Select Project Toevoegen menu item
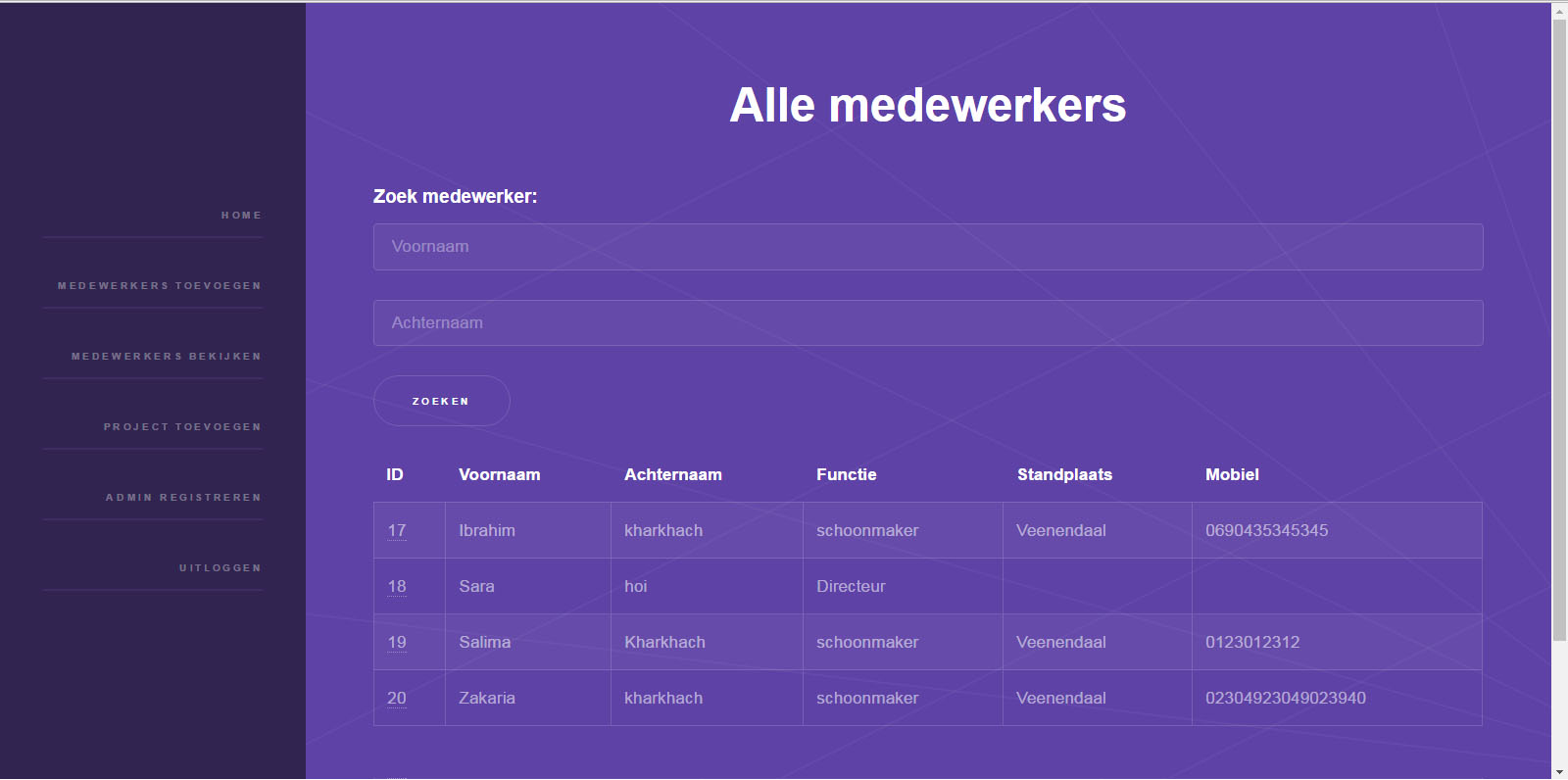 182,427
